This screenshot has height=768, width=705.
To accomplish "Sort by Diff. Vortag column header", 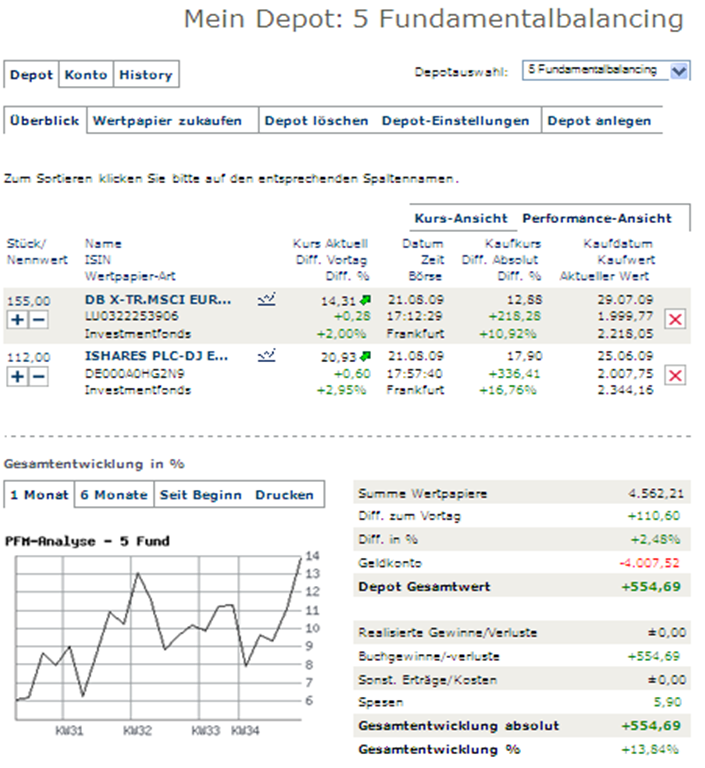I will click(332, 260).
